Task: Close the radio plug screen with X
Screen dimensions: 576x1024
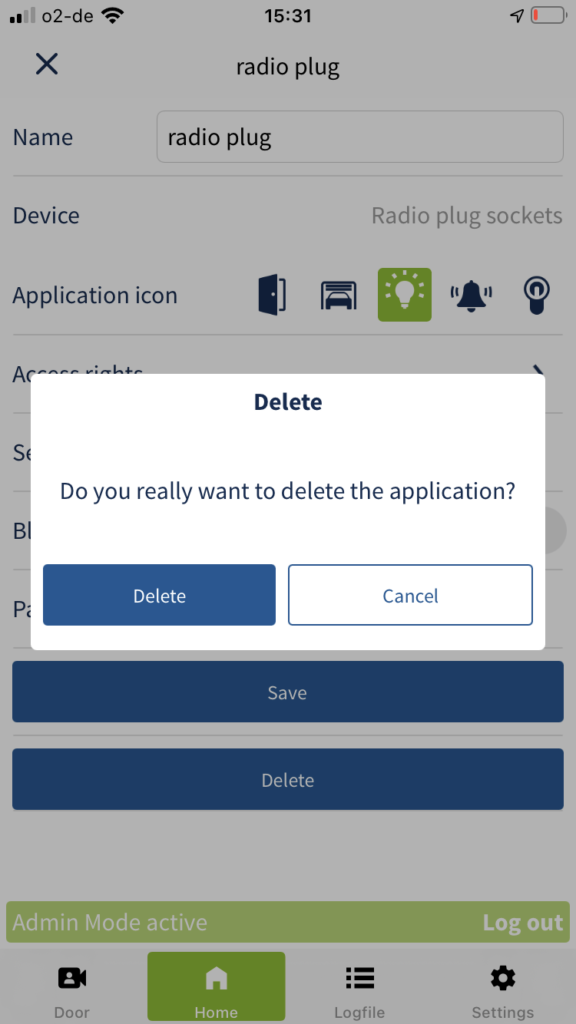Action: pyautogui.click(x=46, y=64)
